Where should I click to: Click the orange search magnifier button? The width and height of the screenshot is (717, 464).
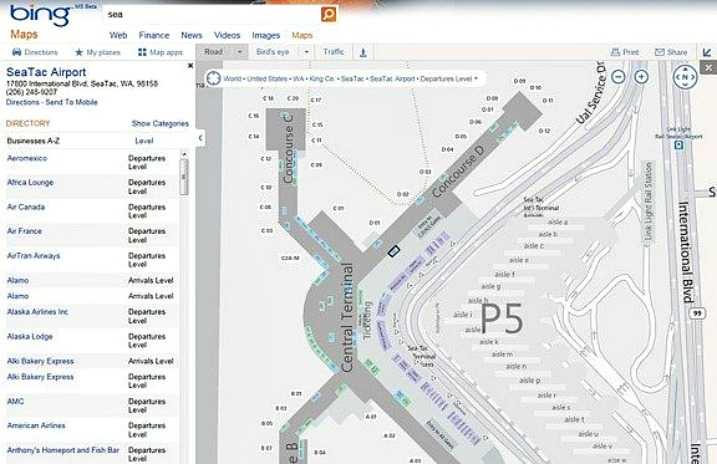coord(328,15)
